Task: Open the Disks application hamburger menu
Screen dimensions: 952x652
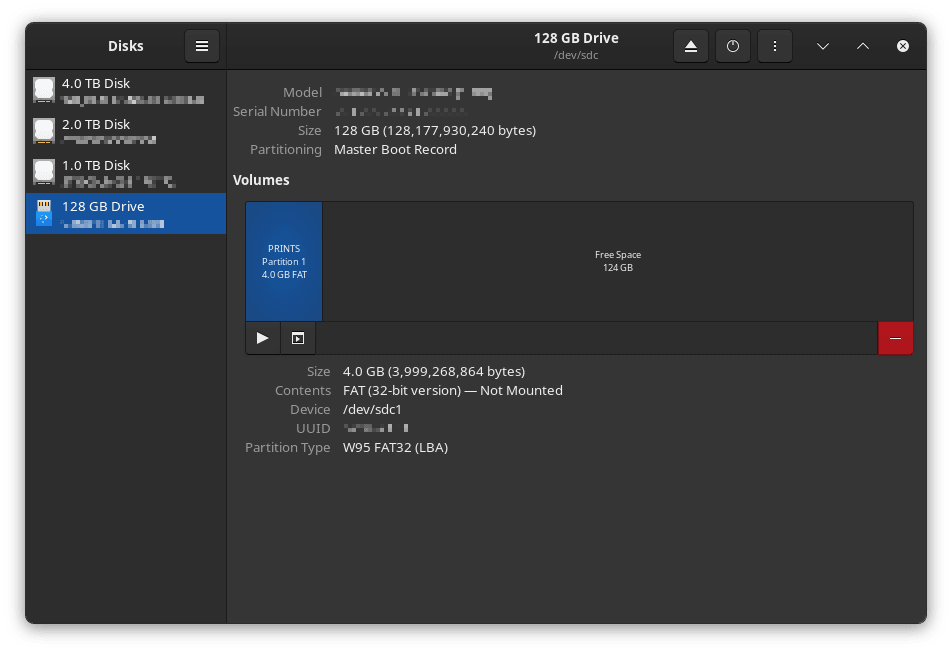Action: point(201,46)
